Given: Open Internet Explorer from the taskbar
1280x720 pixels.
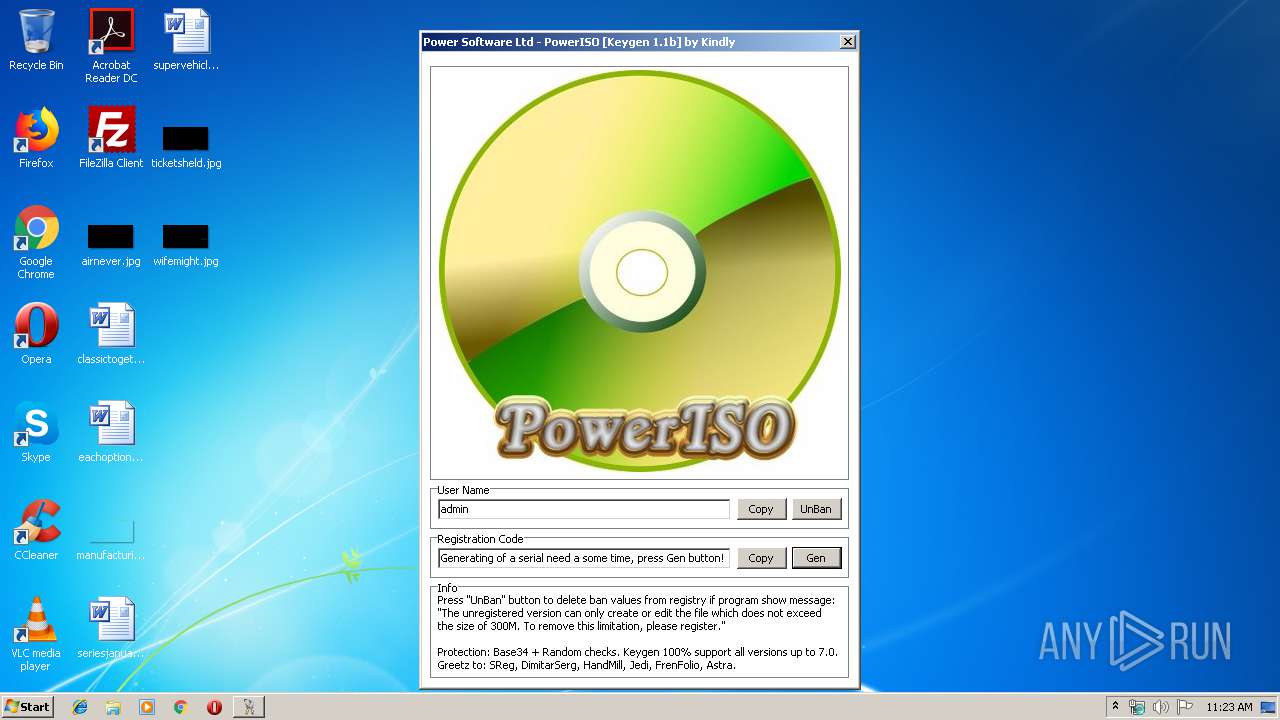Looking at the screenshot, I should pos(80,707).
